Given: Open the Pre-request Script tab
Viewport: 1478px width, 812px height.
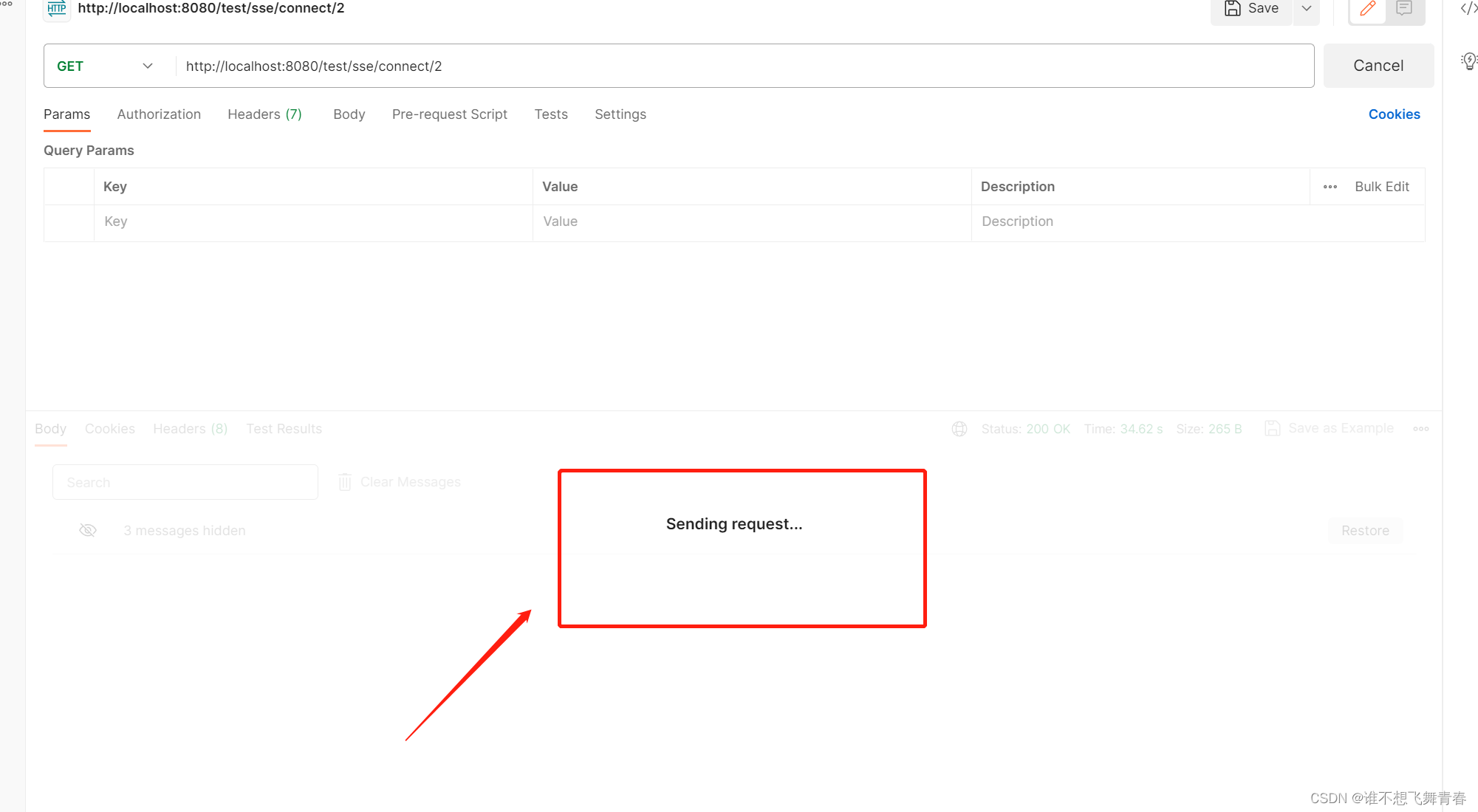Looking at the screenshot, I should (x=450, y=114).
